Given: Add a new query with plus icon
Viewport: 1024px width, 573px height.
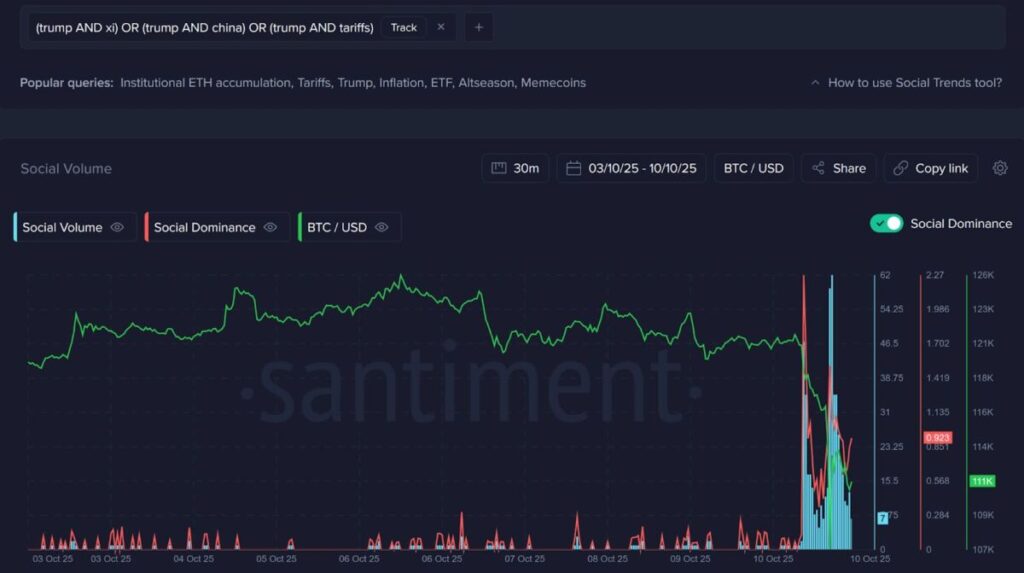Looking at the screenshot, I should (x=478, y=27).
